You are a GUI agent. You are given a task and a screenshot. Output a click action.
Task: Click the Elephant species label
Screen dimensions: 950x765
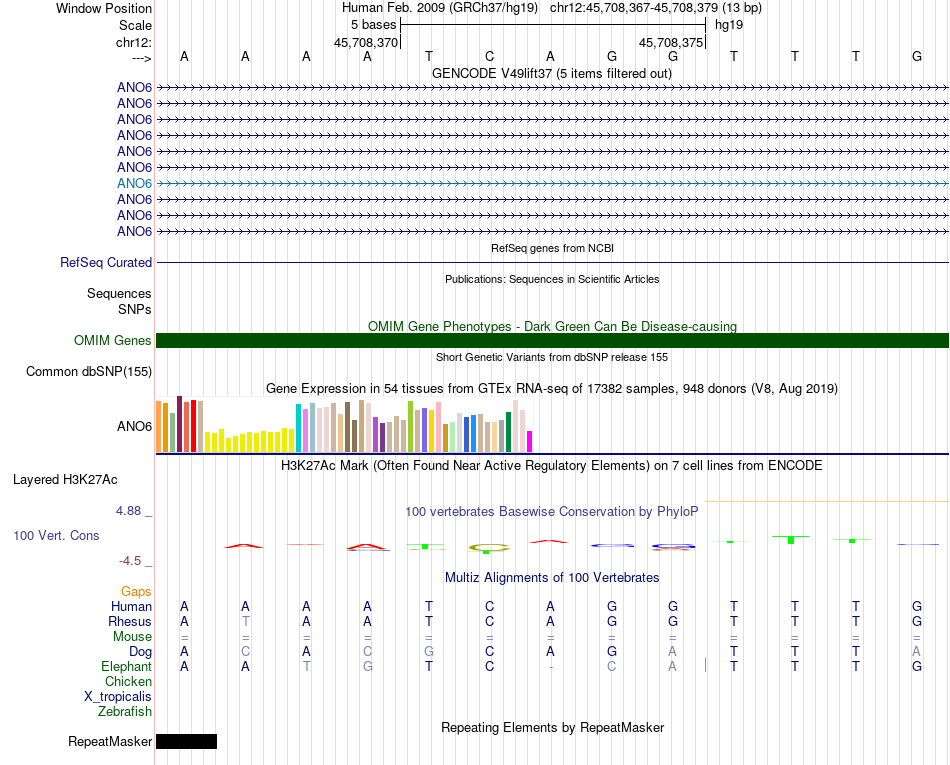126,666
